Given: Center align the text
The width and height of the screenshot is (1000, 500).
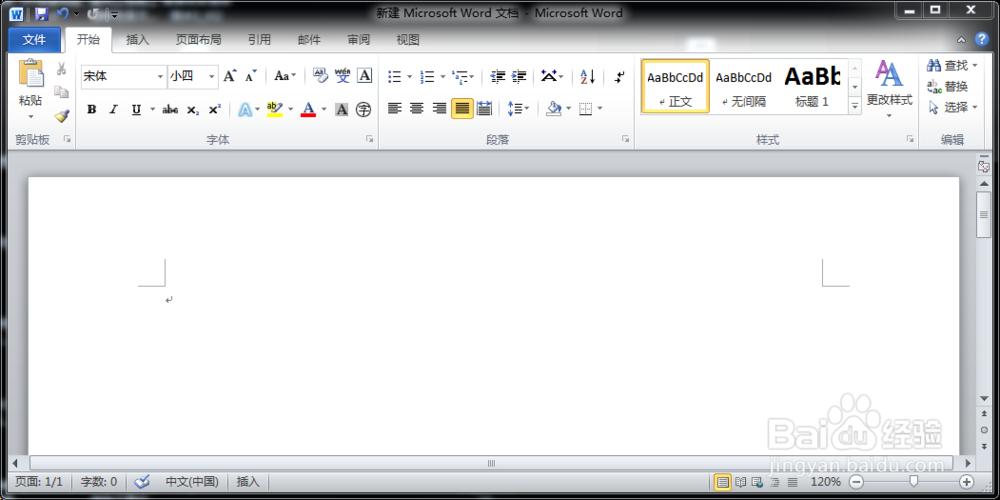Looking at the screenshot, I should (x=417, y=108).
